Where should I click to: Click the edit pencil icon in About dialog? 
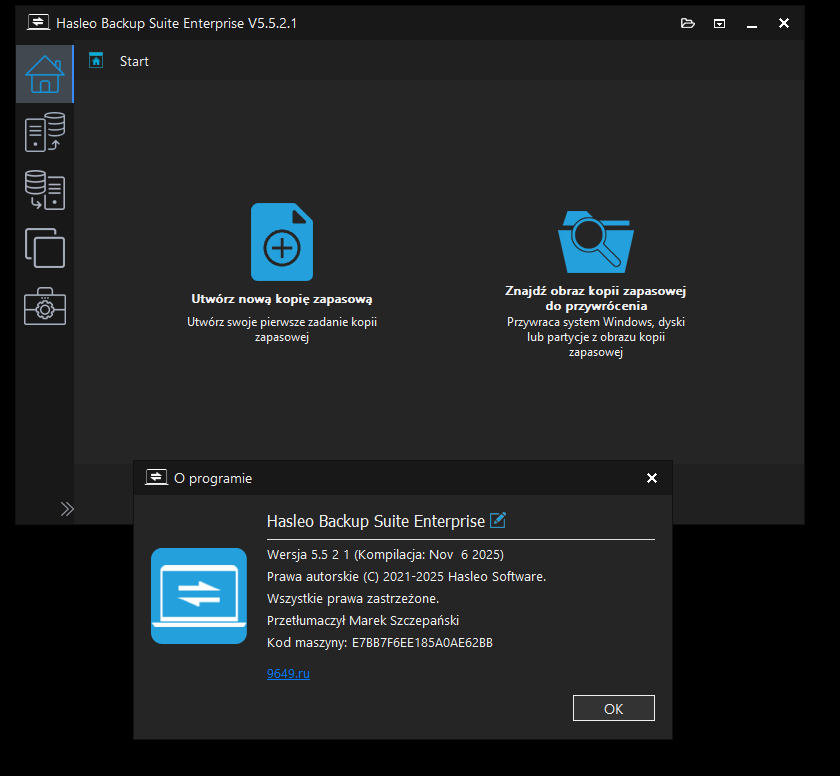pyautogui.click(x=498, y=520)
